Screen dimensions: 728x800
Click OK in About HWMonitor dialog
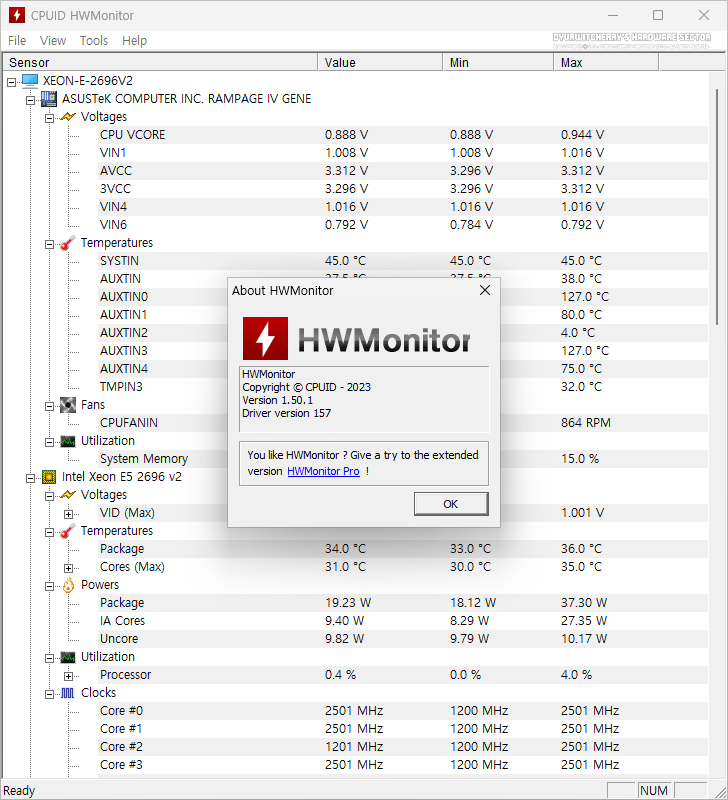point(451,504)
